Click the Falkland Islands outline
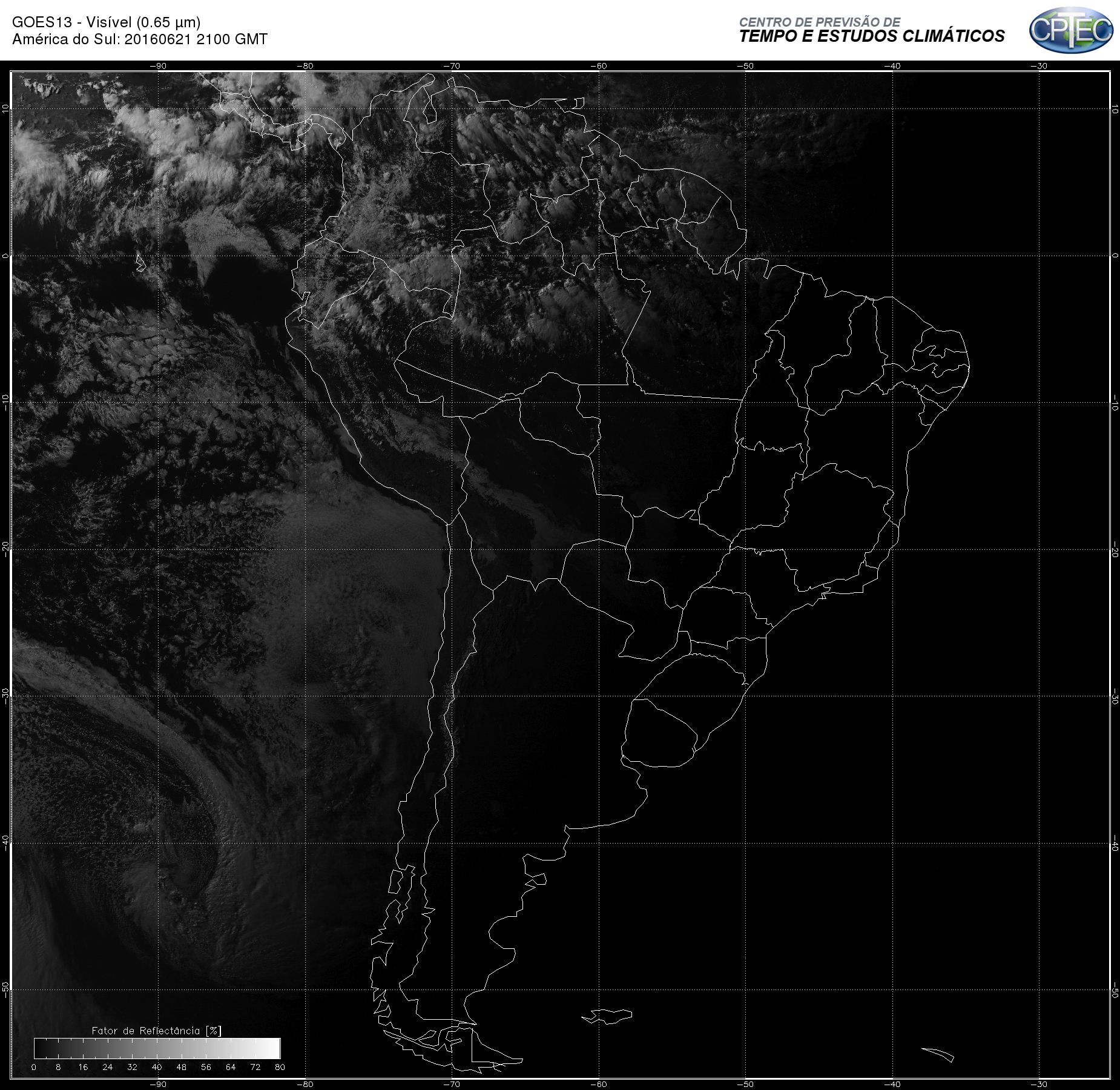 click(607, 1016)
